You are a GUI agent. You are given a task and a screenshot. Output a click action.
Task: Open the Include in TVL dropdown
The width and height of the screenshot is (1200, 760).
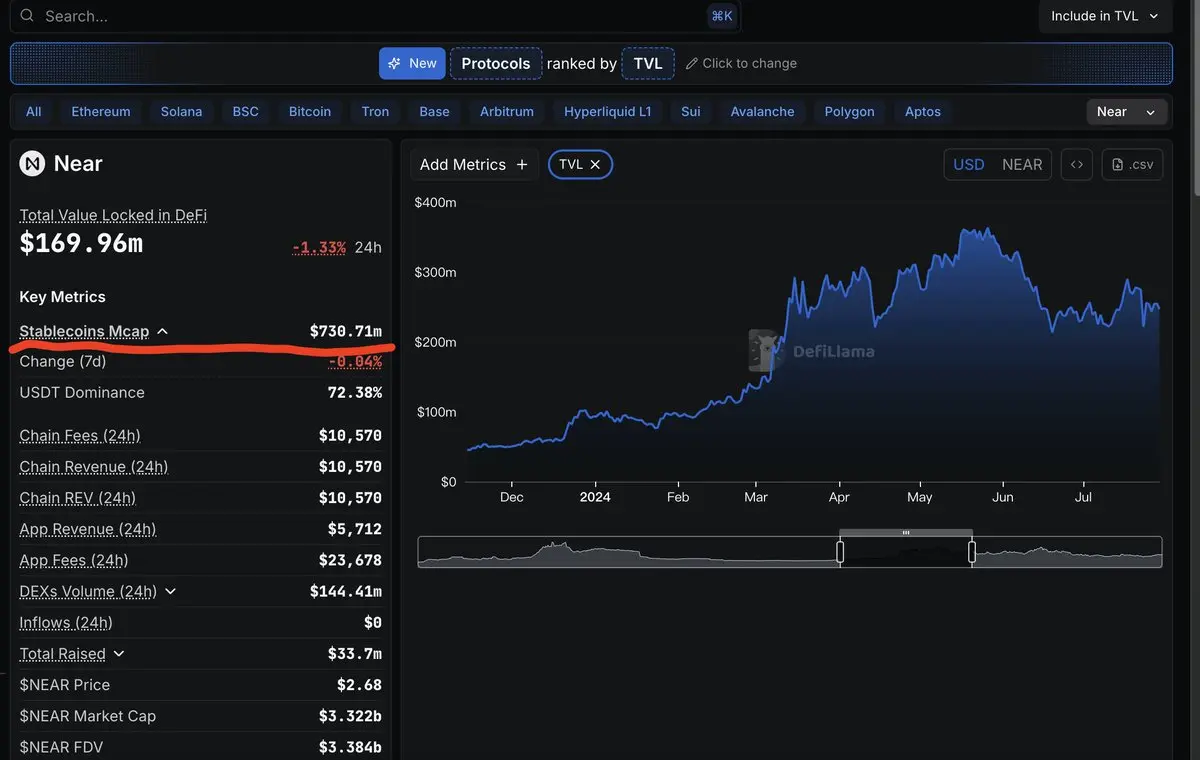(1104, 16)
